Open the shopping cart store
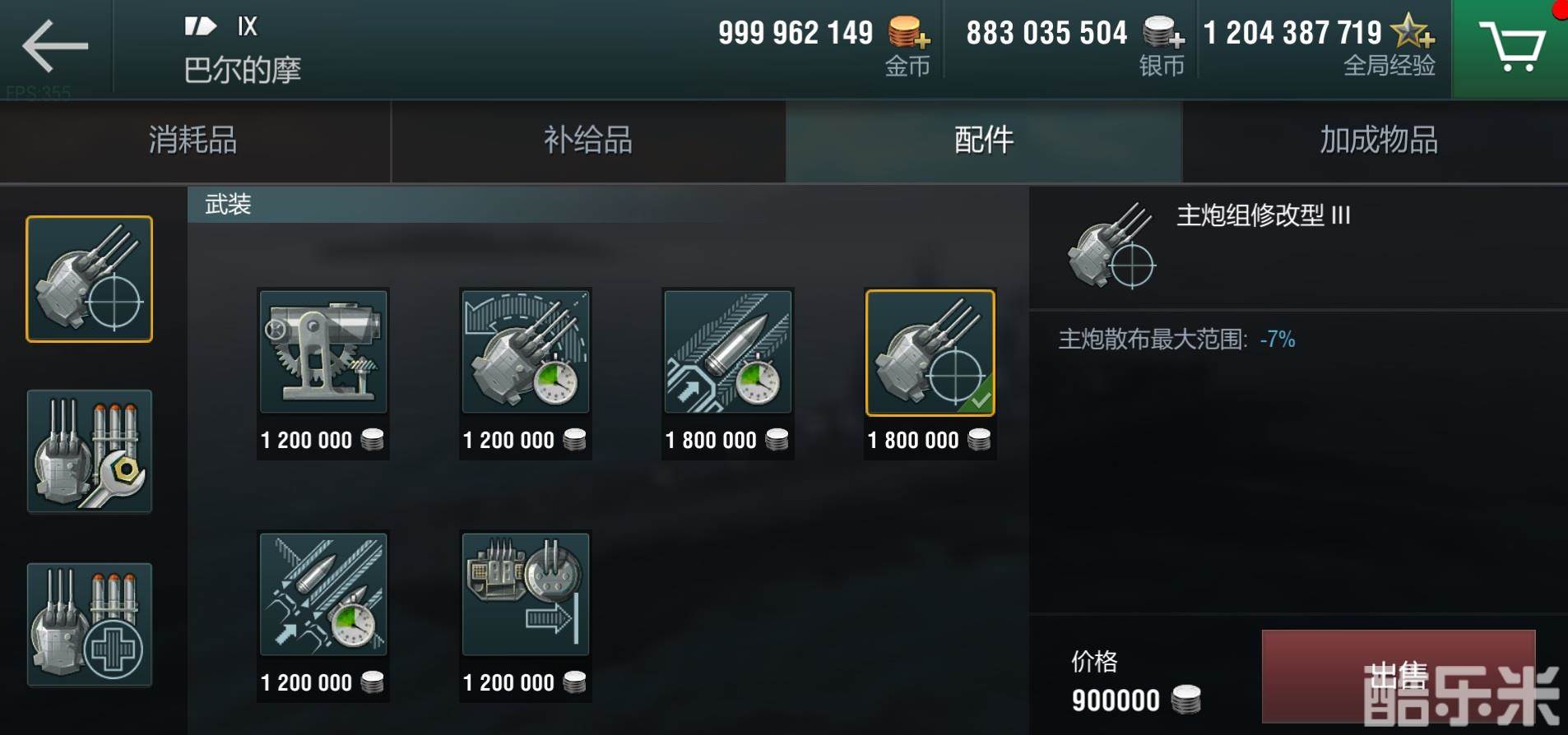Screen dimensions: 1568x735 [x=1510, y=48]
